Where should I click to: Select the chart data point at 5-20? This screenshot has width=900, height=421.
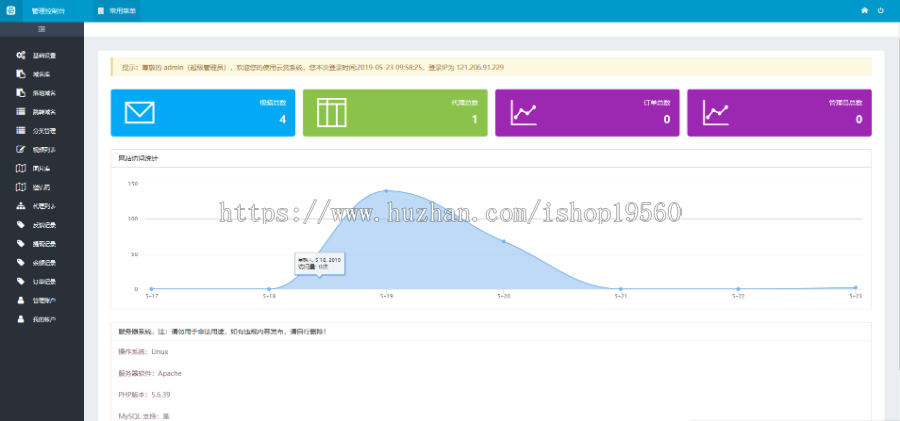point(503,241)
